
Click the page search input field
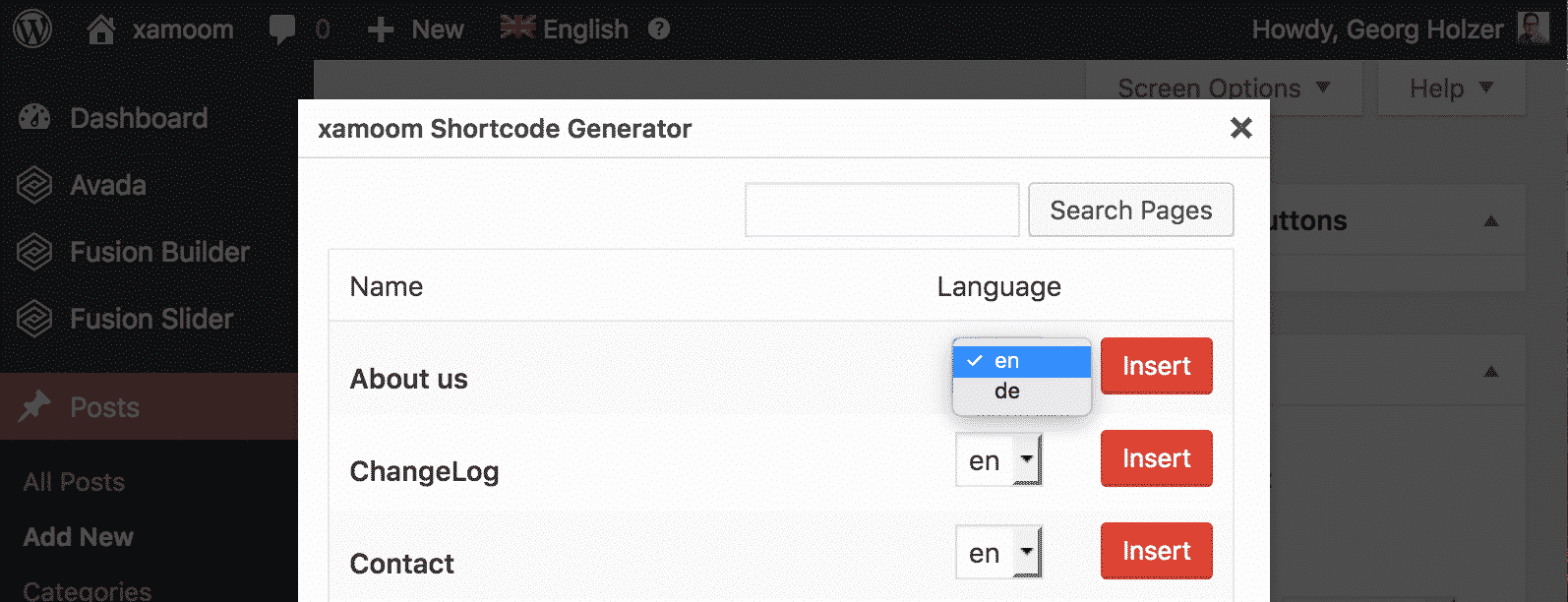click(882, 210)
